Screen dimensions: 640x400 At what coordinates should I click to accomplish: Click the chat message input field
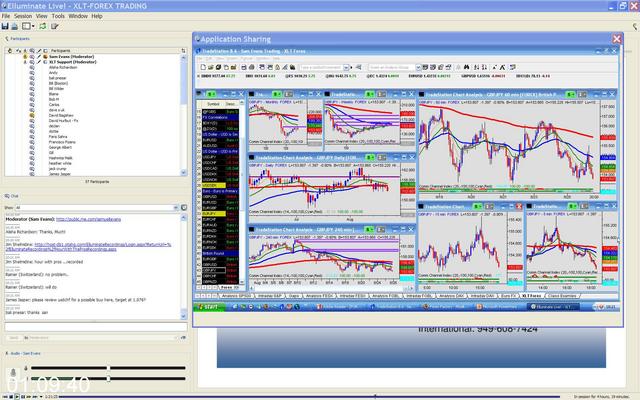96,327
